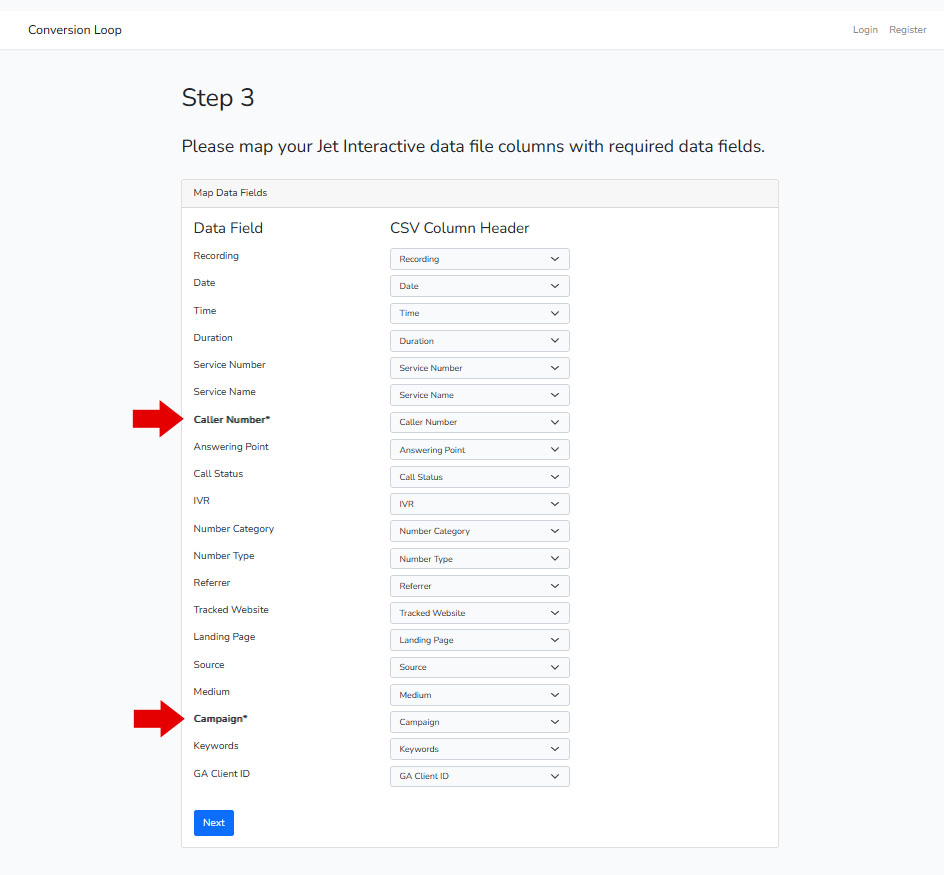Expand the Service Name dropdown
944x875 pixels.
[479, 395]
